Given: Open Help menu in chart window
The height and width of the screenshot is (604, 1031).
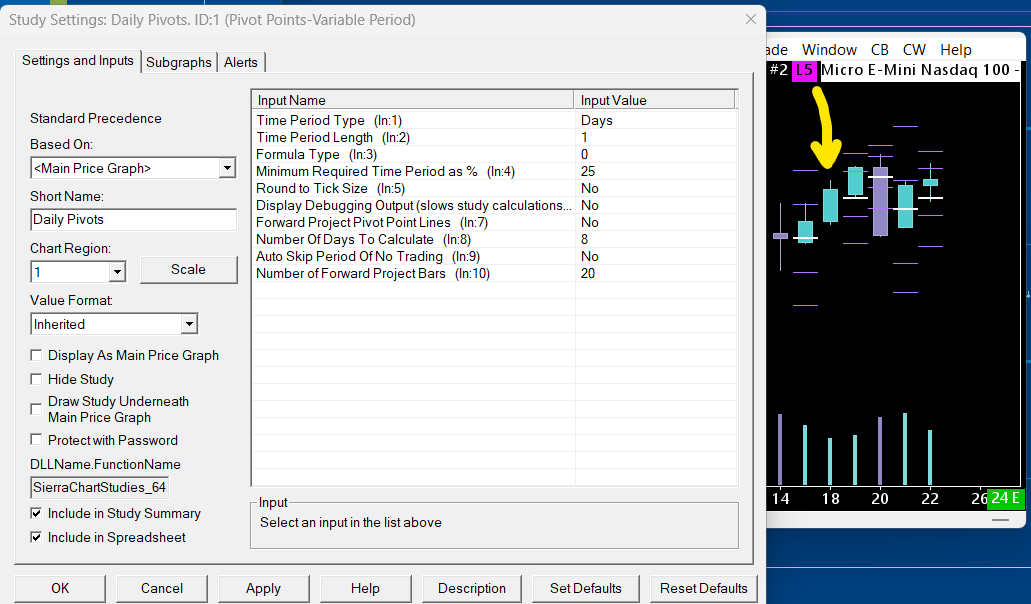Looking at the screenshot, I should (x=955, y=50).
